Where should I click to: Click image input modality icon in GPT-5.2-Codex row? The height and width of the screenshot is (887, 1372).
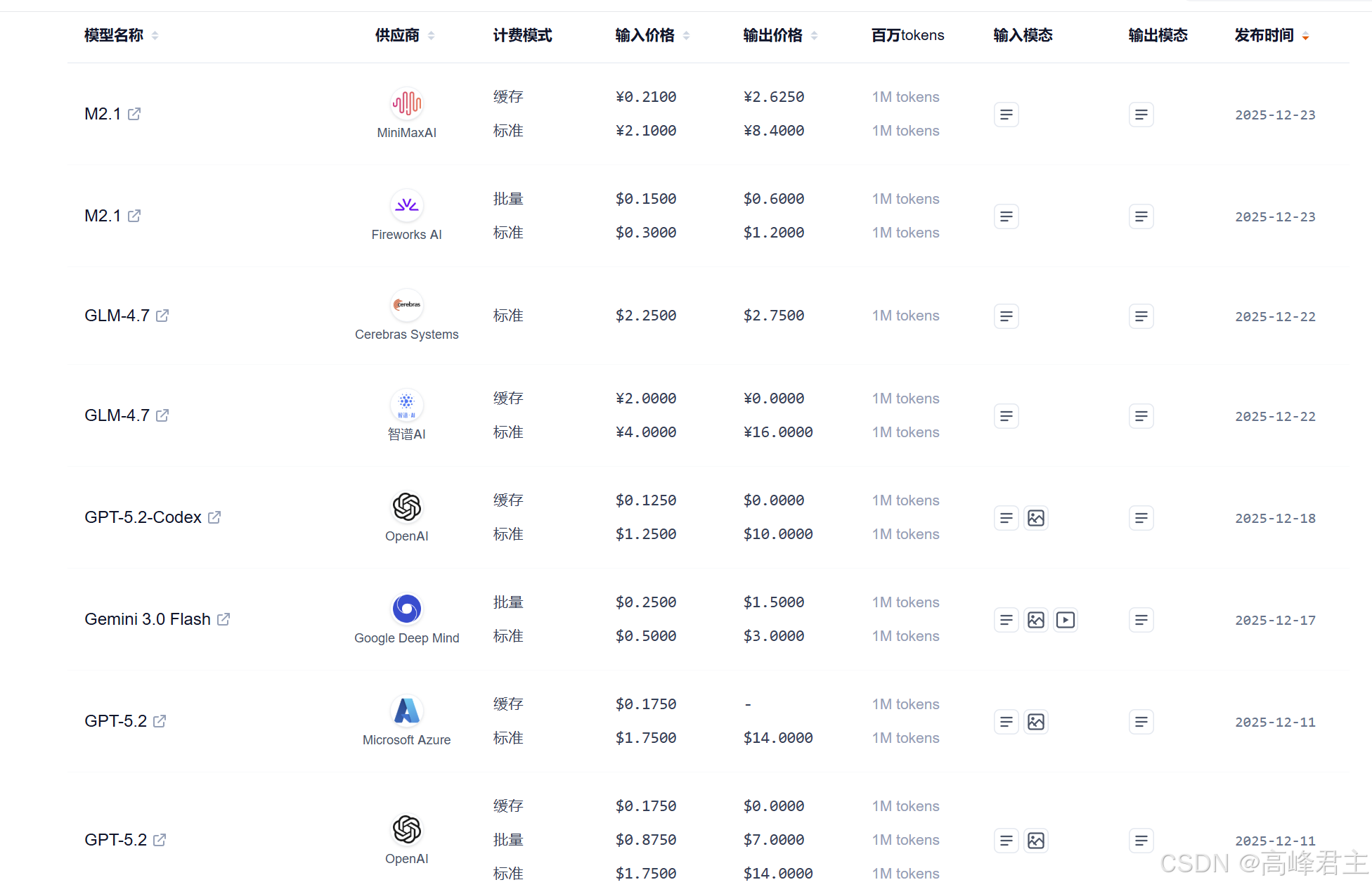click(x=1036, y=518)
